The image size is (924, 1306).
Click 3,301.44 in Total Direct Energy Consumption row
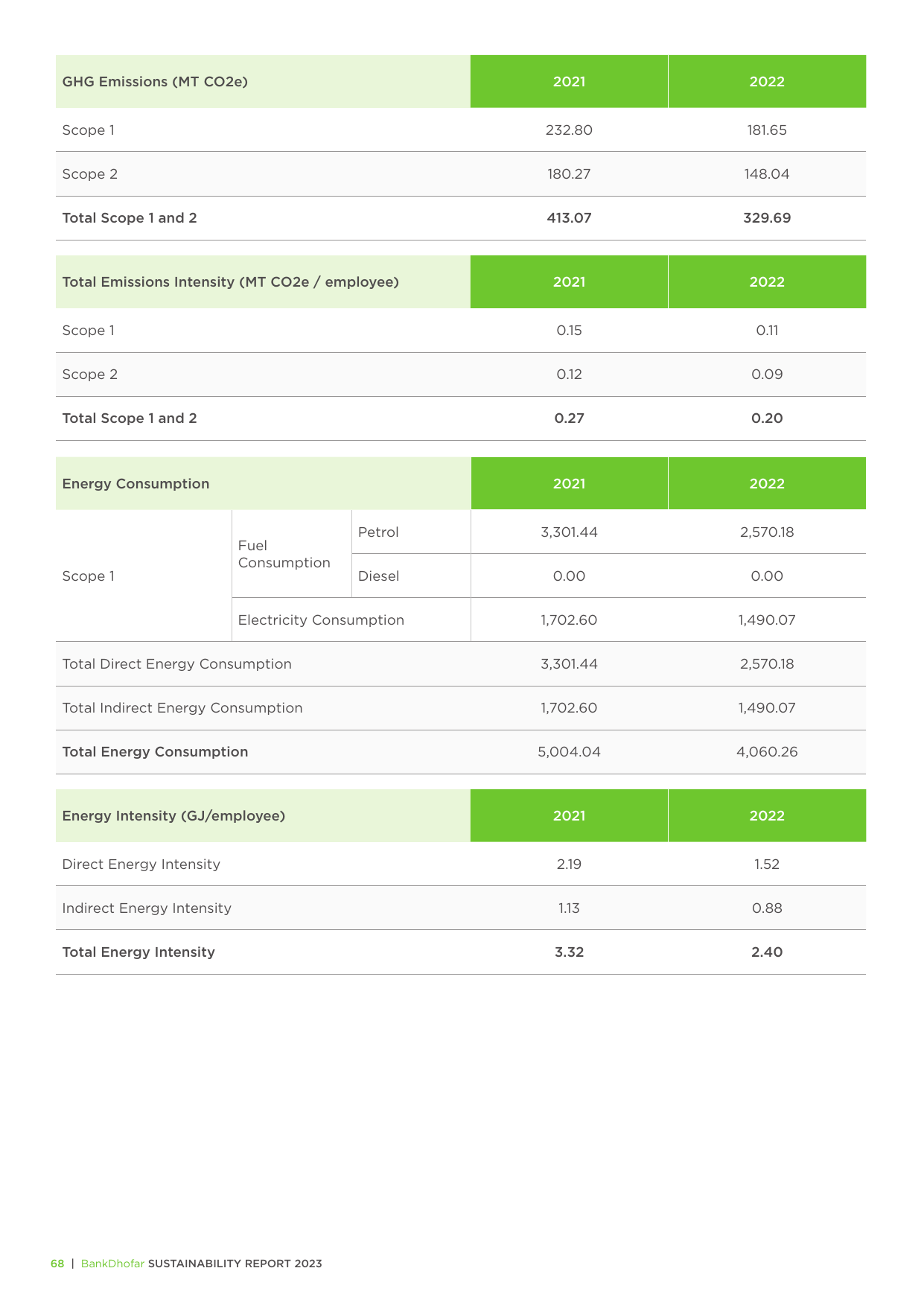coord(569,664)
